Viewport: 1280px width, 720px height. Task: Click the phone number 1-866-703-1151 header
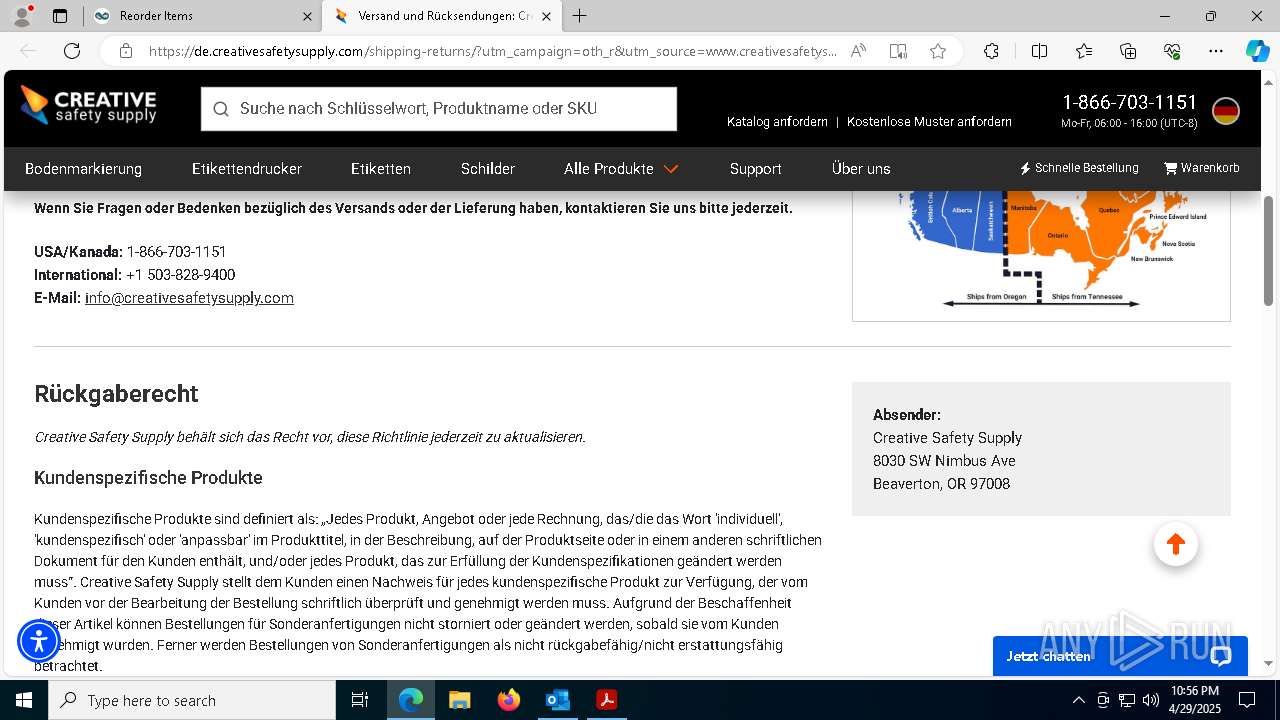pos(1129,102)
